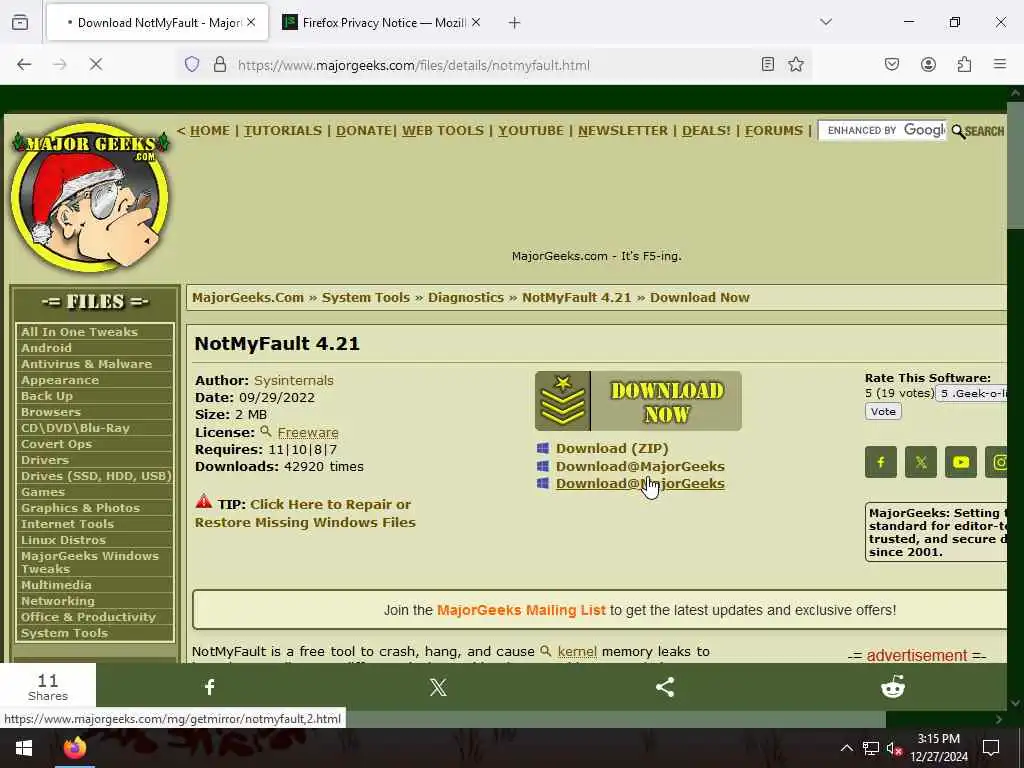
Task: Close the Download NotMyFault tab
Action: [251, 23]
